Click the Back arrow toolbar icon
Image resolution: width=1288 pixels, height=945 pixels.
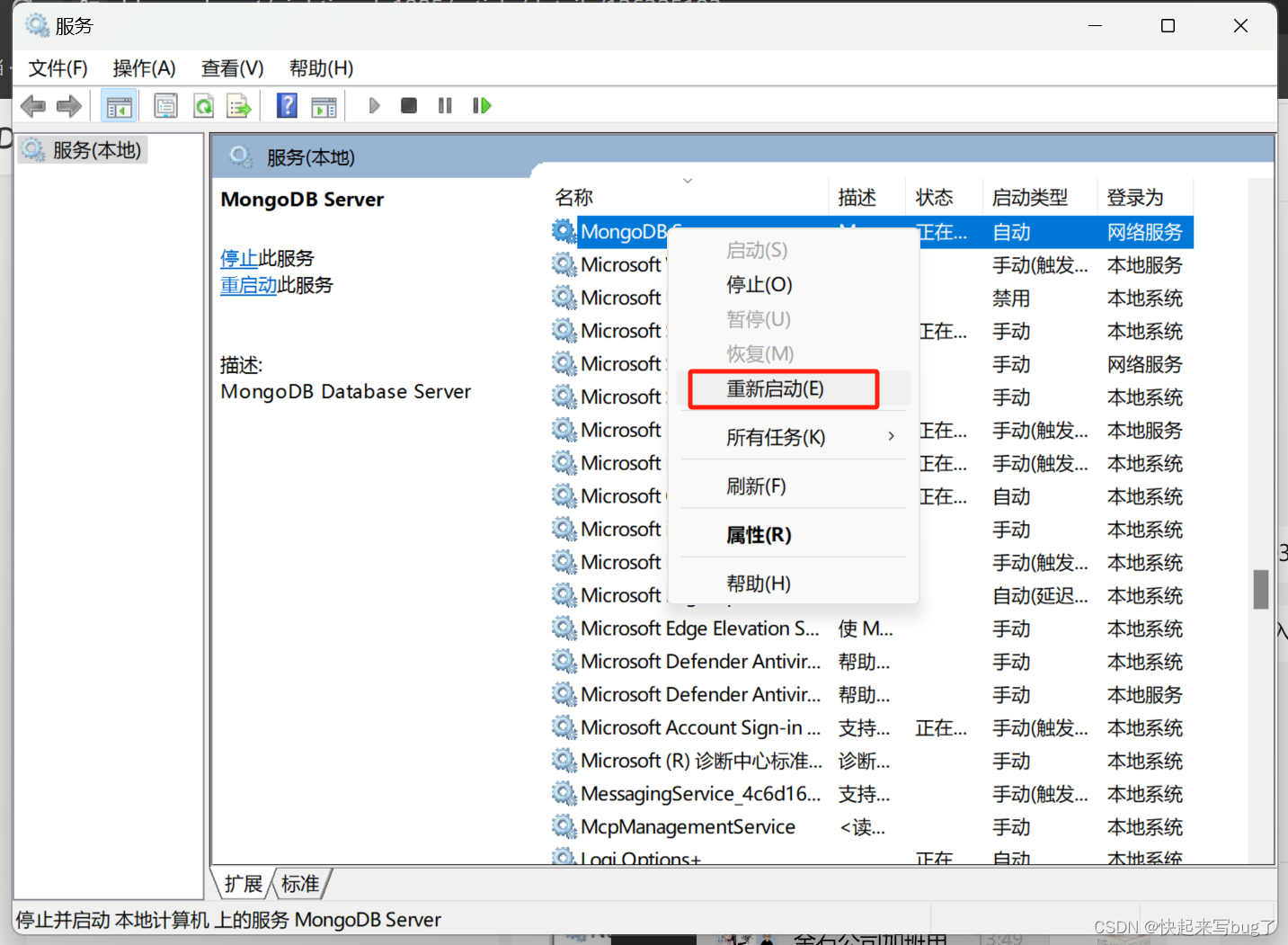[33, 106]
